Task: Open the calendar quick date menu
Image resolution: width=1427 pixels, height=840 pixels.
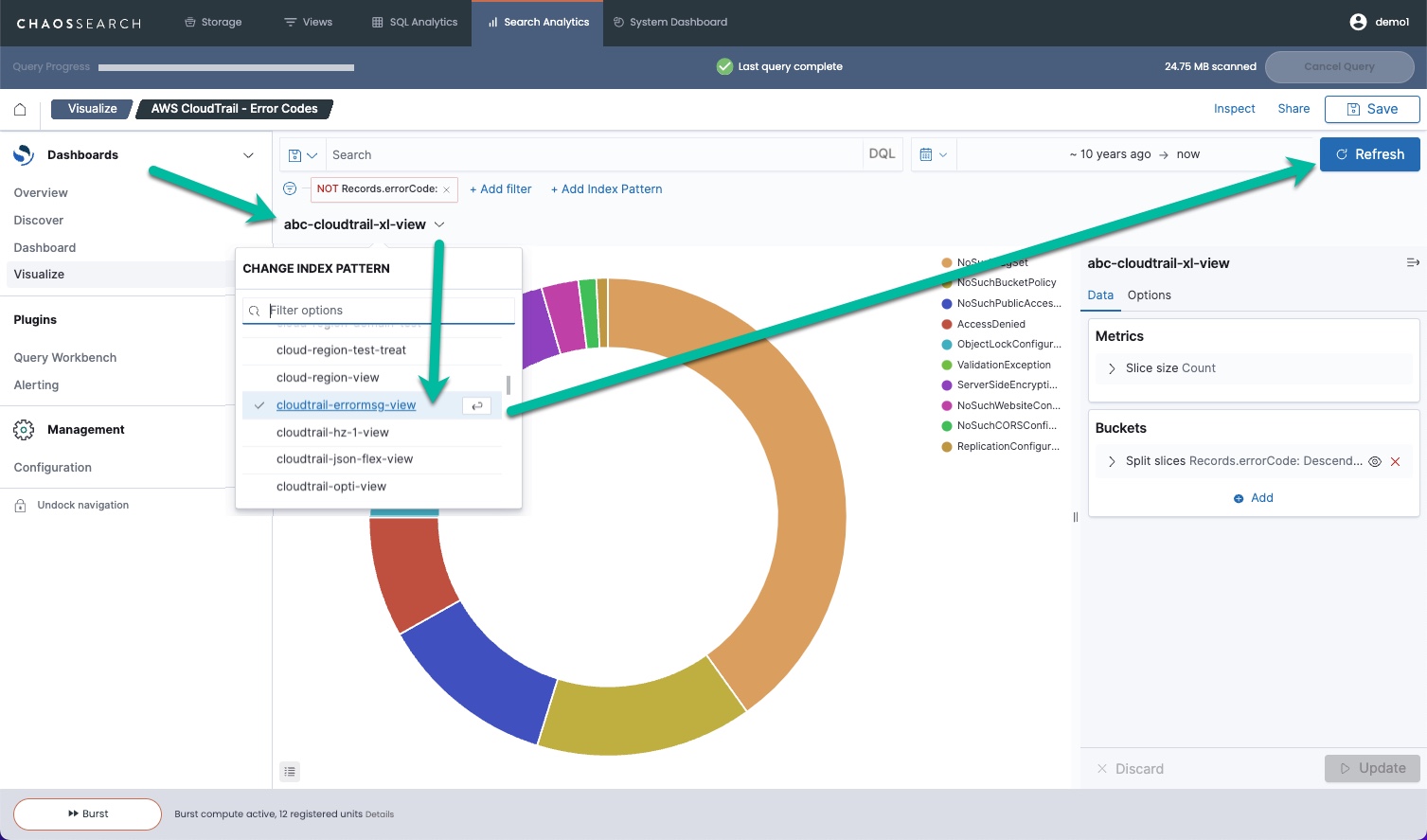Action: click(x=934, y=154)
